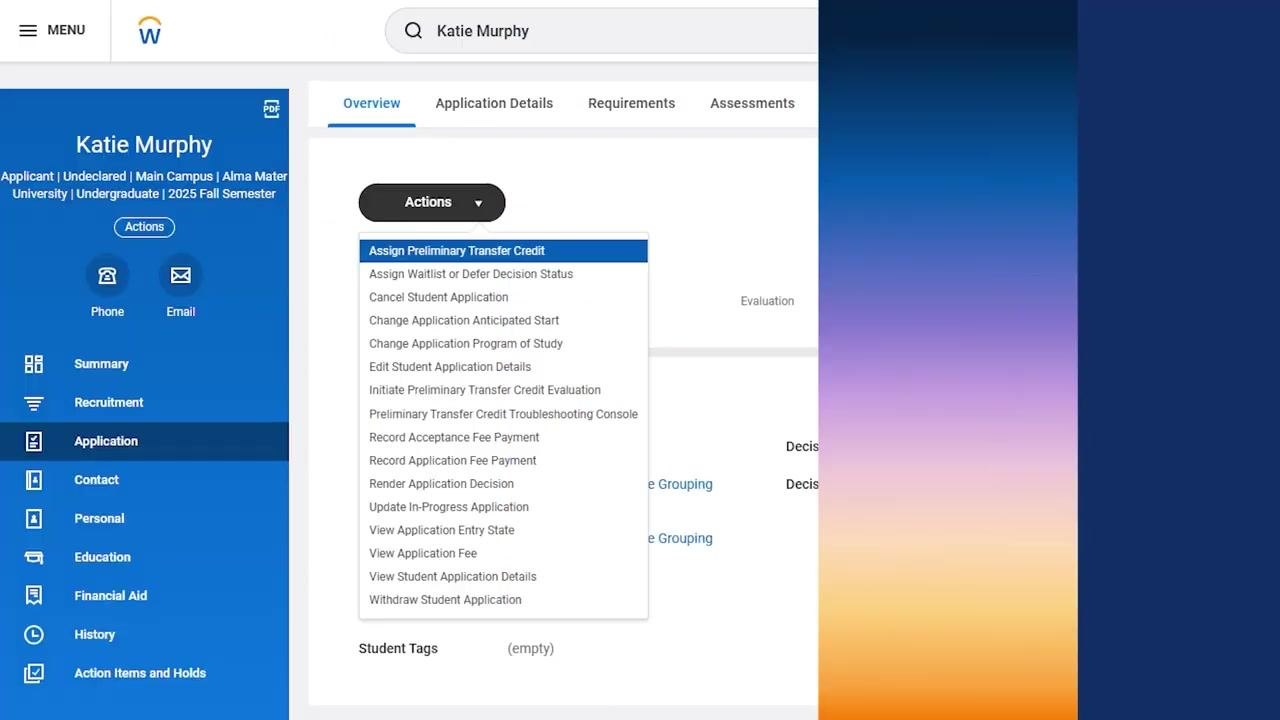Click the Evaluation label
Viewport: 1280px width, 720px height.
tap(767, 301)
